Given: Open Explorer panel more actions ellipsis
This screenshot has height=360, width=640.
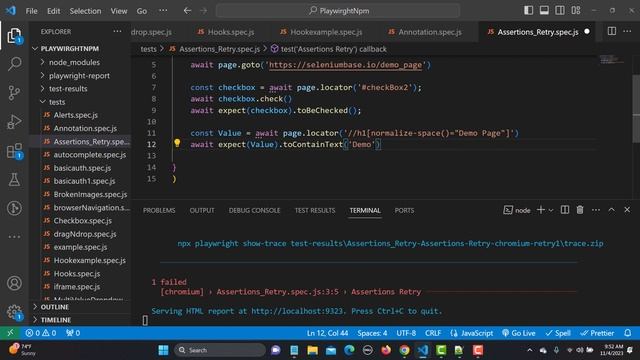Looking at the screenshot, I should (117, 31).
